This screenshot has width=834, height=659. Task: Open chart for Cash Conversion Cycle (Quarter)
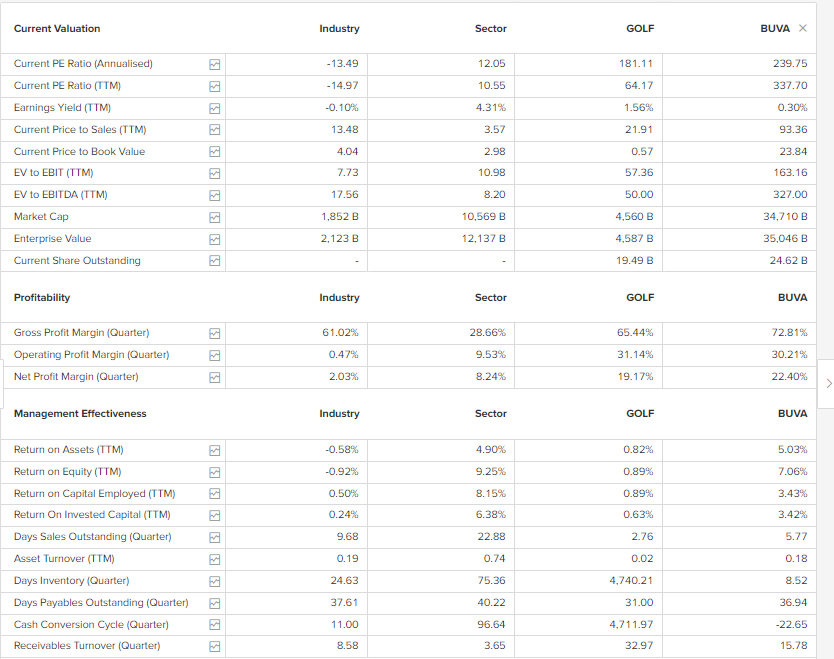coord(214,625)
